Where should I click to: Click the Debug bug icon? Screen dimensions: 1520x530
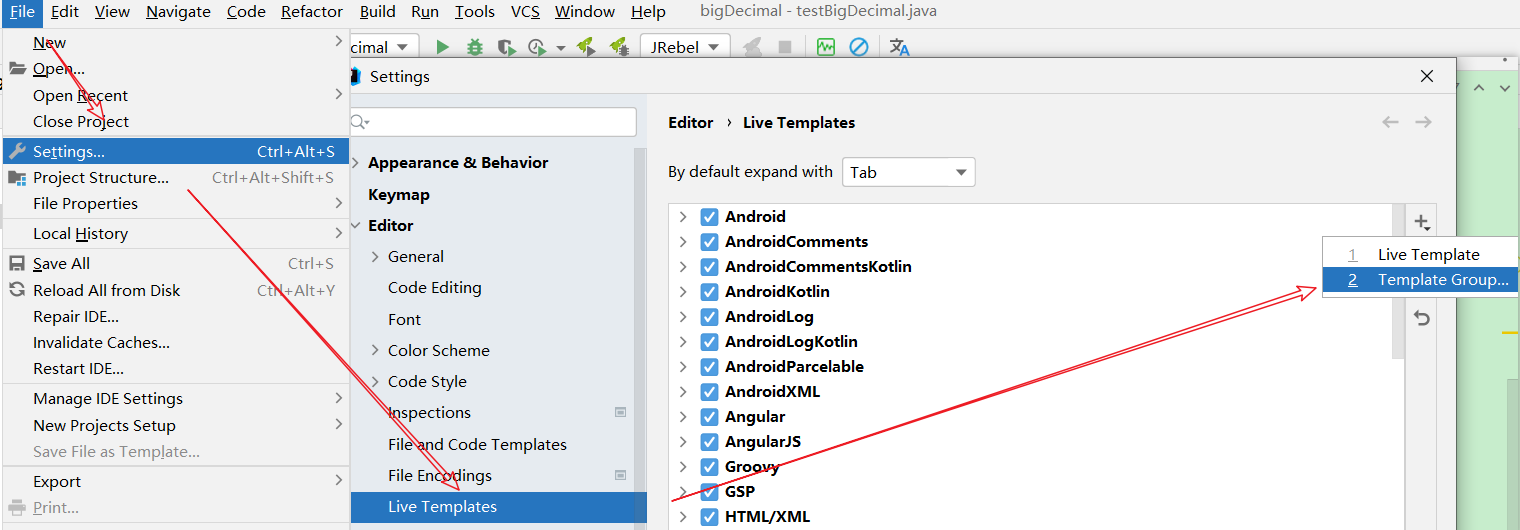[475, 47]
